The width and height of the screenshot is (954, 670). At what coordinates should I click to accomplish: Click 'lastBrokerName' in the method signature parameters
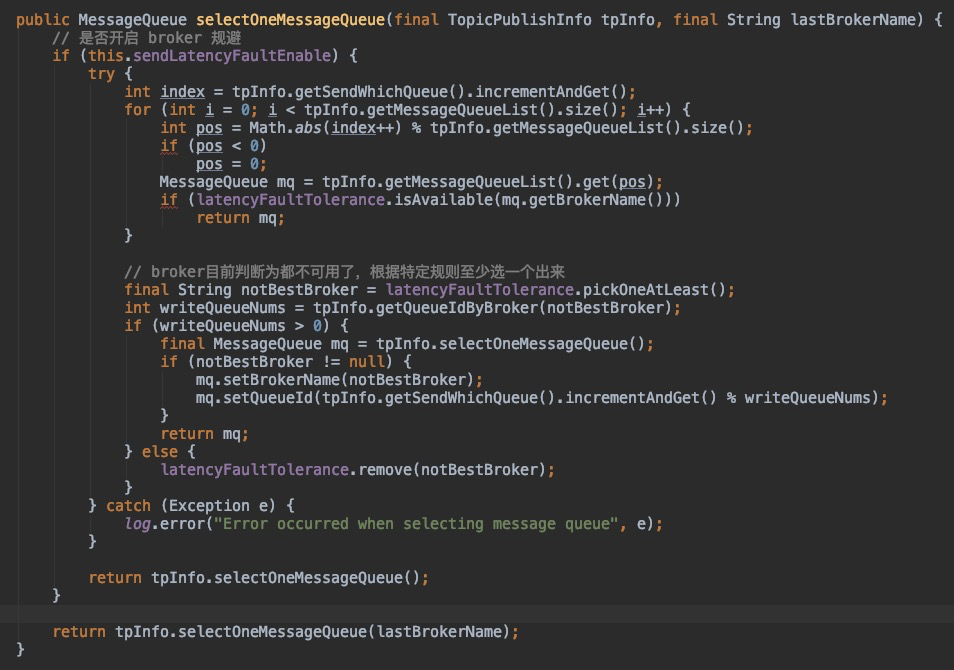[853, 20]
